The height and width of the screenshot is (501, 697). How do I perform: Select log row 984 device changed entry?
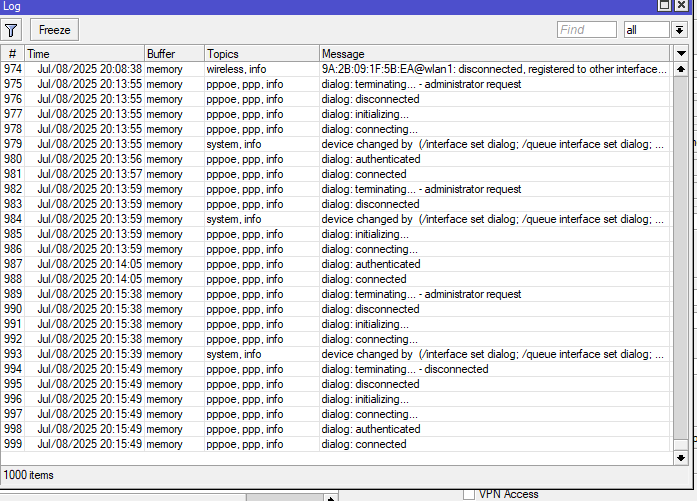336,219
